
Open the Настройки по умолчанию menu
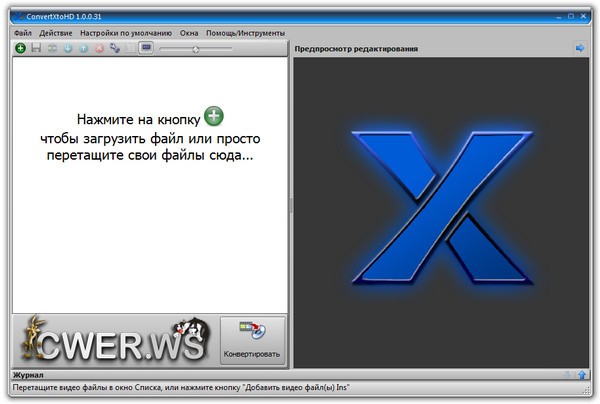pos(126,33)
